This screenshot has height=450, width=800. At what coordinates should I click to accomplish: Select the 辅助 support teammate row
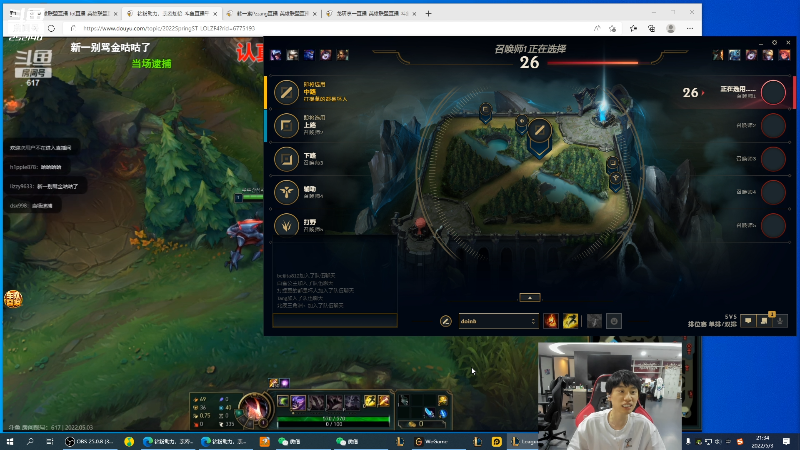[332, 192]
